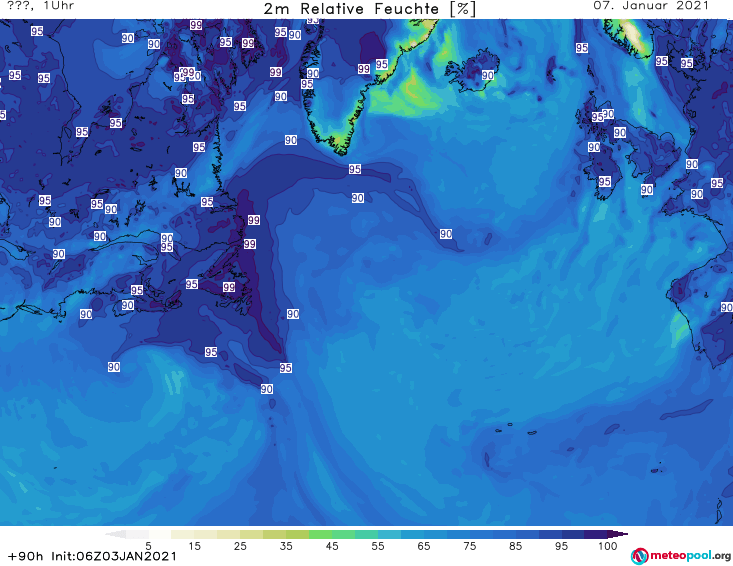This screenshot has width=733, height=566.
Task: Click legend value 45
Action: point(332,546)
